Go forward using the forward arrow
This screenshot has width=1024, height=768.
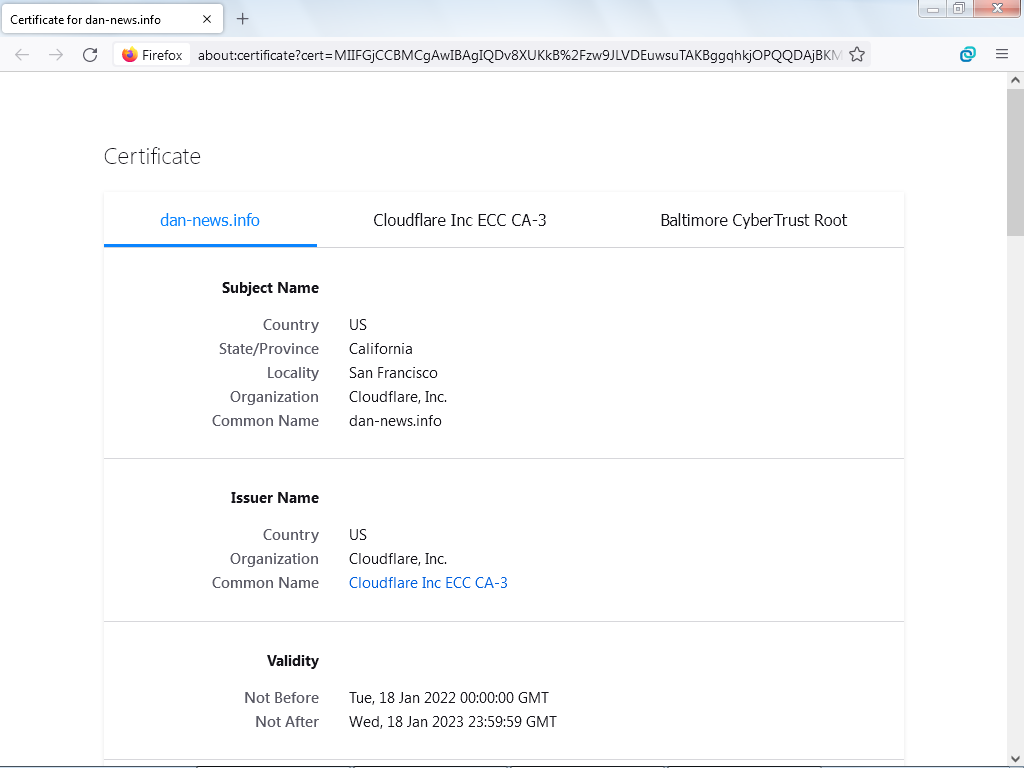point(56,55)
